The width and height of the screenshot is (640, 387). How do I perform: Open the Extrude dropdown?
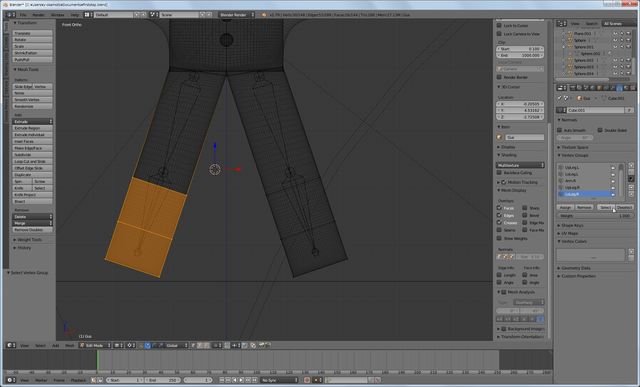coord(33,122)
